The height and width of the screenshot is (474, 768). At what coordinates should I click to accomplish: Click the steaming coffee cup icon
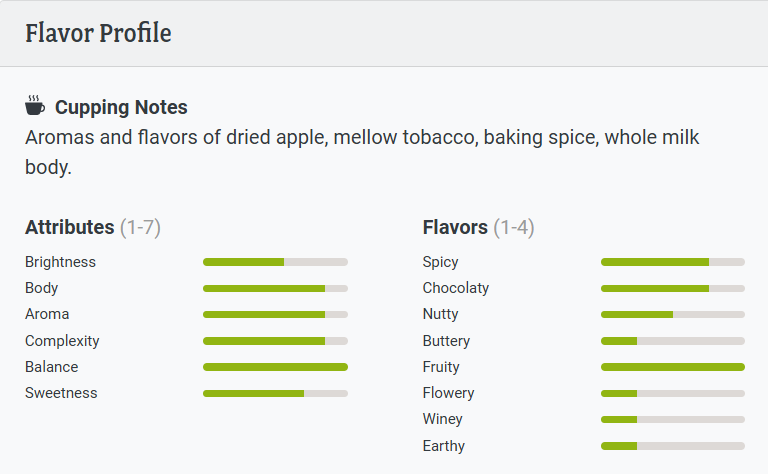(35, 106)
